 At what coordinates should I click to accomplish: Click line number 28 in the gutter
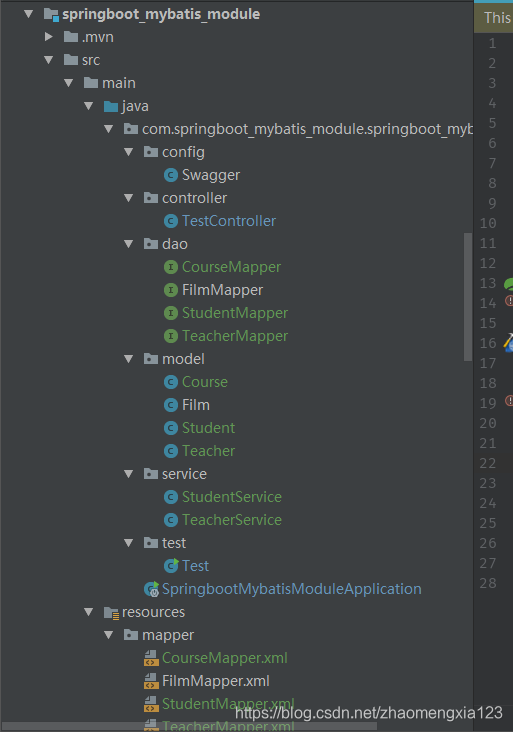point(488,583)
